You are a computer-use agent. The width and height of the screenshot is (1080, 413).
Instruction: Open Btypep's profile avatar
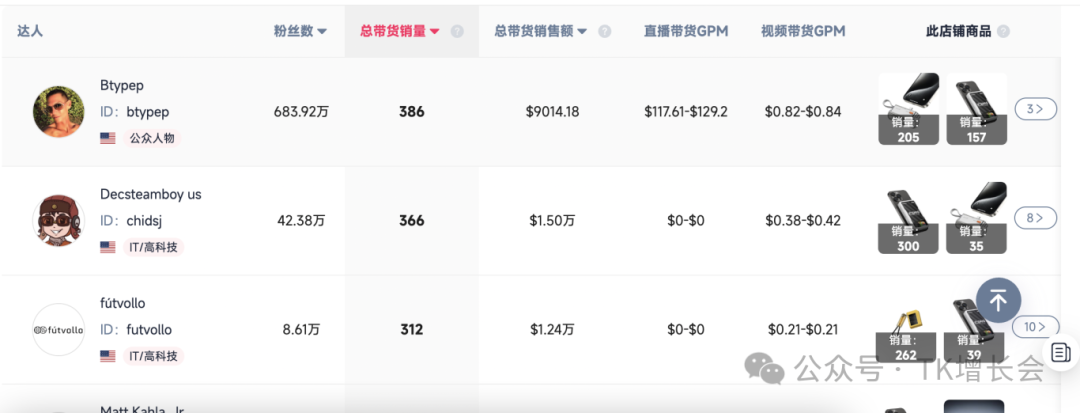[59, 111]
